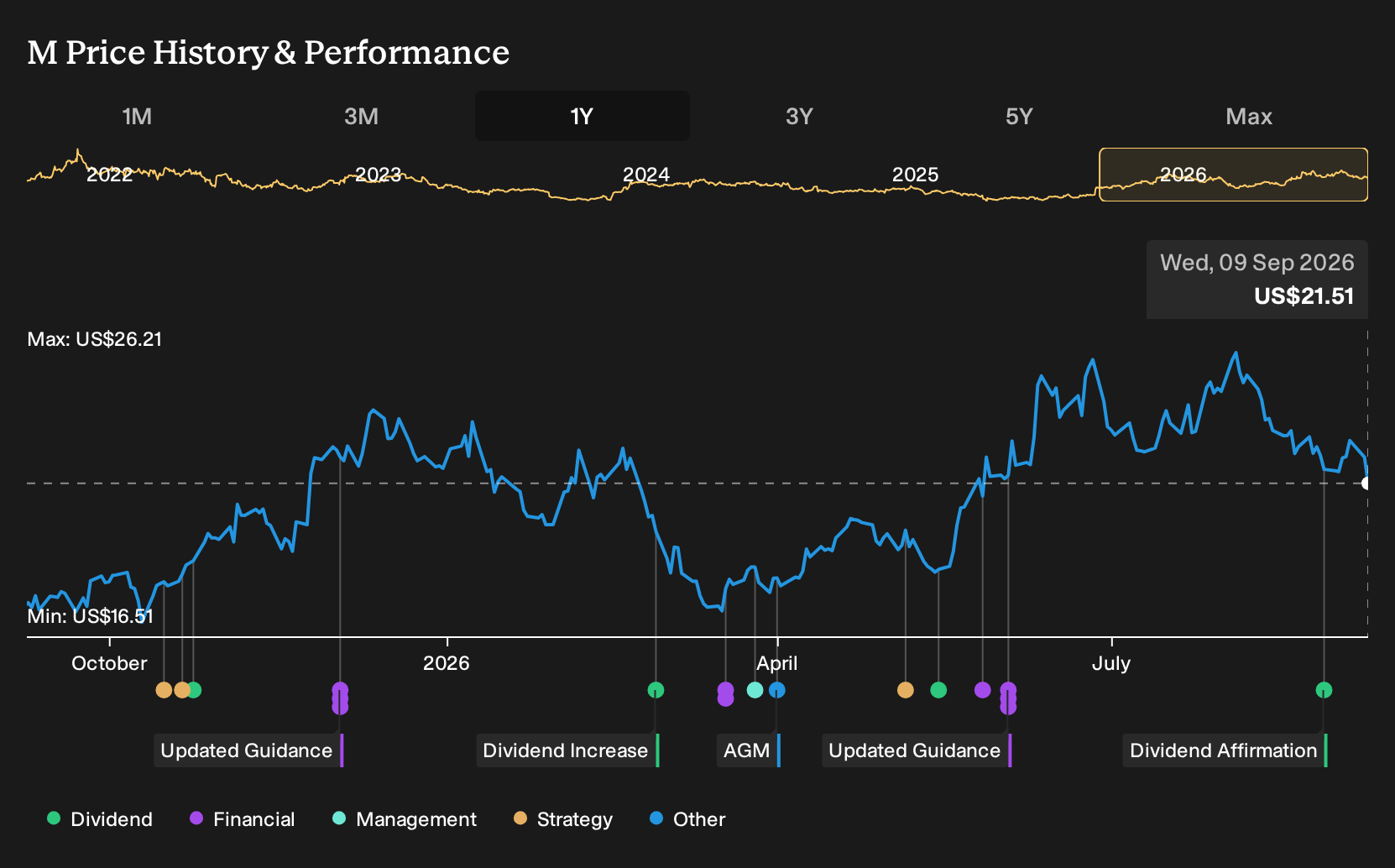Open the Updated Guidance label near 2026
Screen dimensions: 1395x868
248,750
